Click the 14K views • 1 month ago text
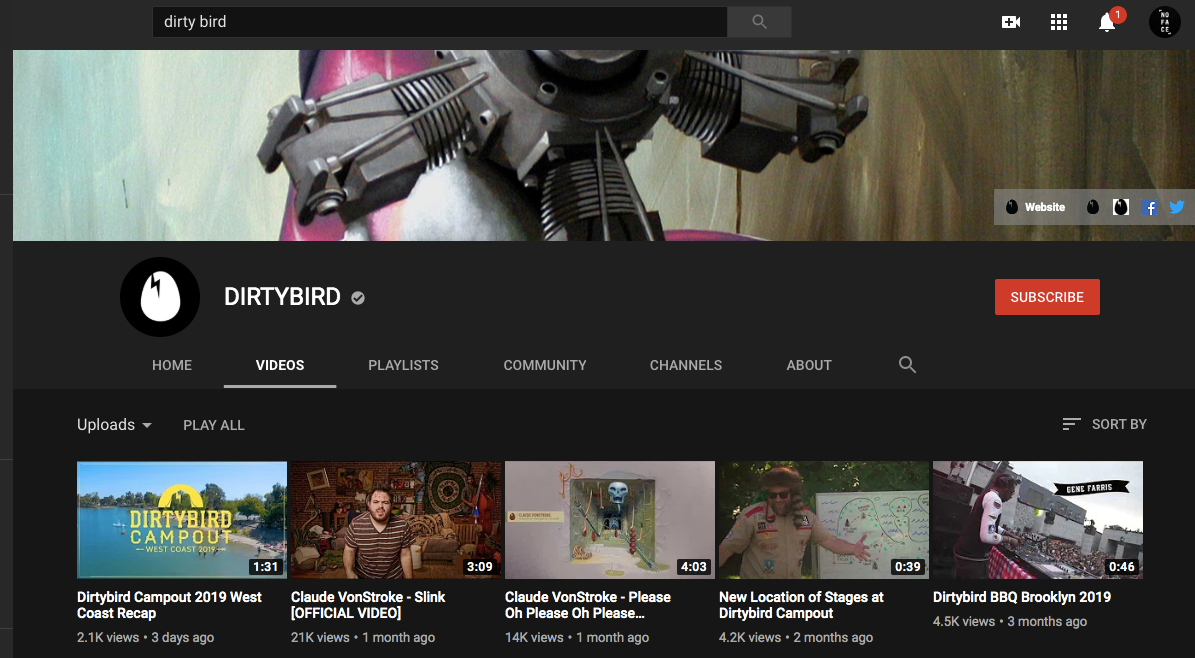The width and height of the screenshot is (1195, 658). click(x=577, y=637)
